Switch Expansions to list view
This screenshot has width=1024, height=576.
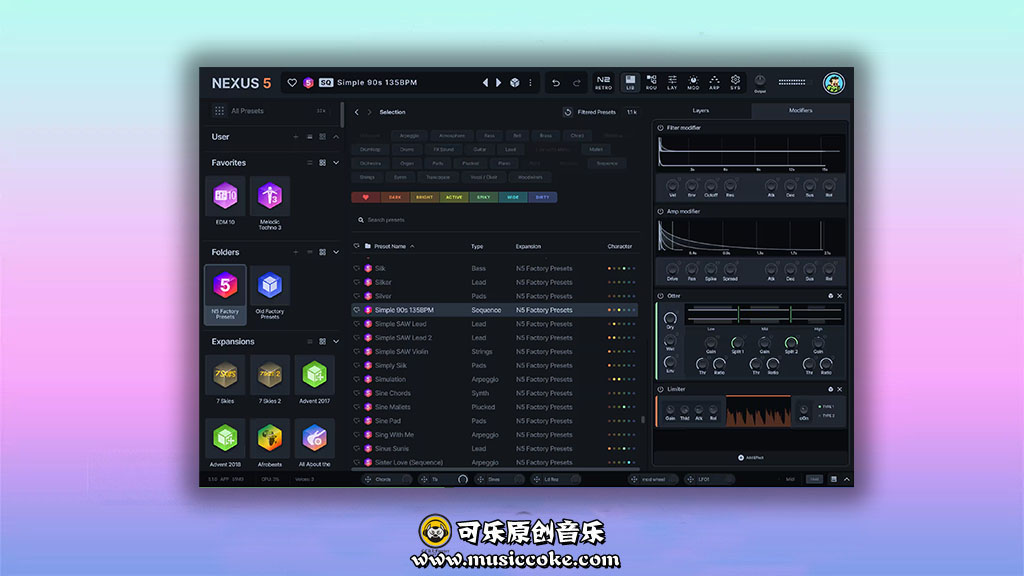point(310,342)
